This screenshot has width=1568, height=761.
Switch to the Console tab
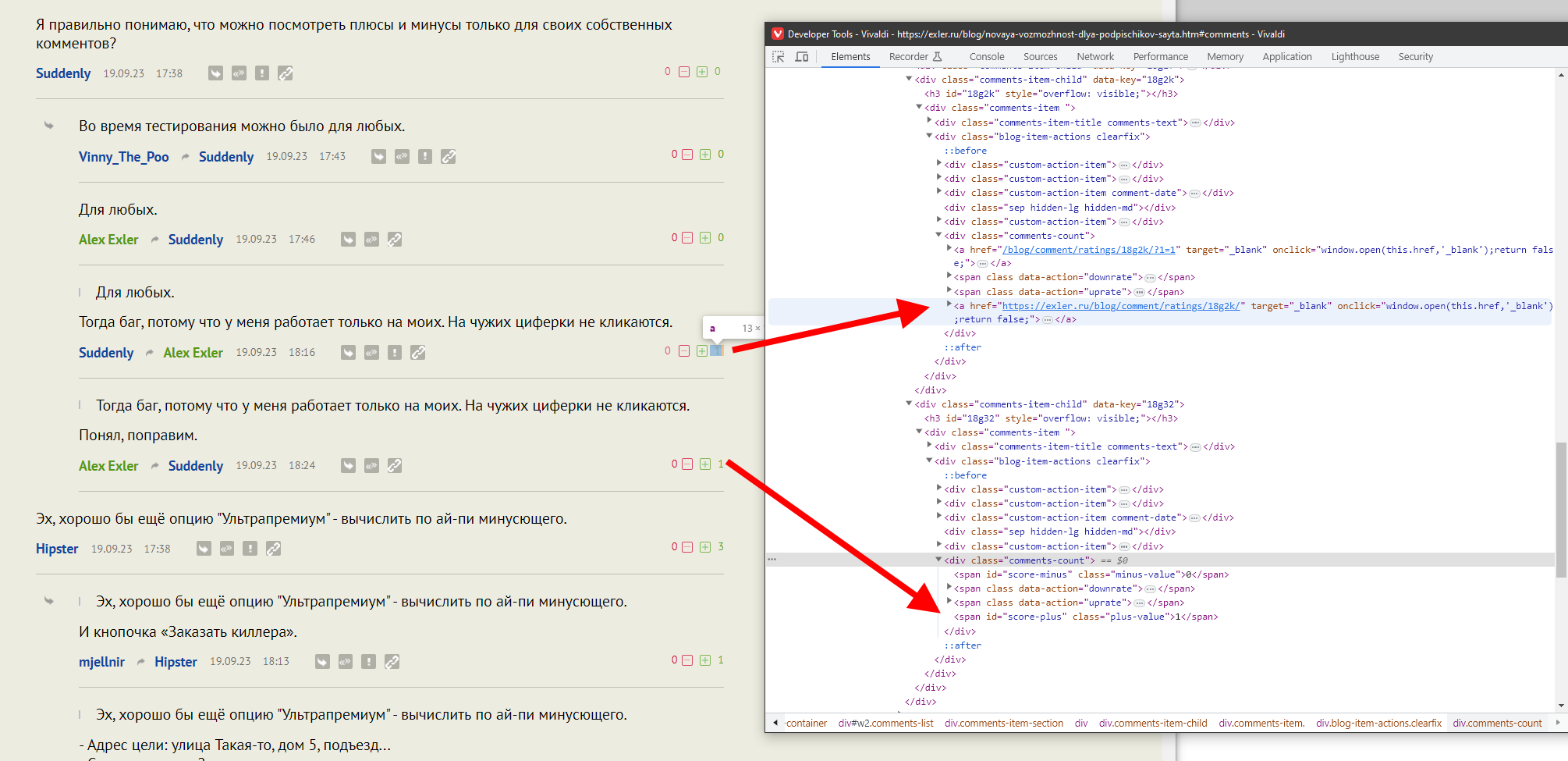tap(986, 57)
